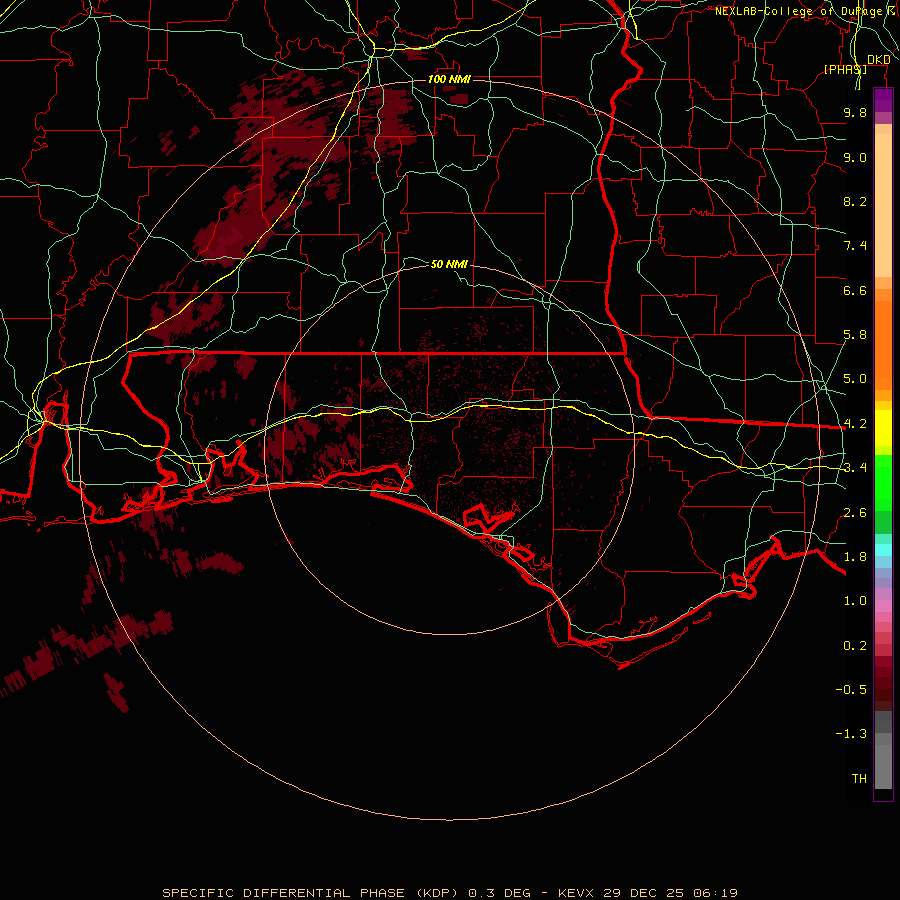Screen dimensions: 900x900
Task: Click the 8.2 legend value
Action: coord(855,201)
